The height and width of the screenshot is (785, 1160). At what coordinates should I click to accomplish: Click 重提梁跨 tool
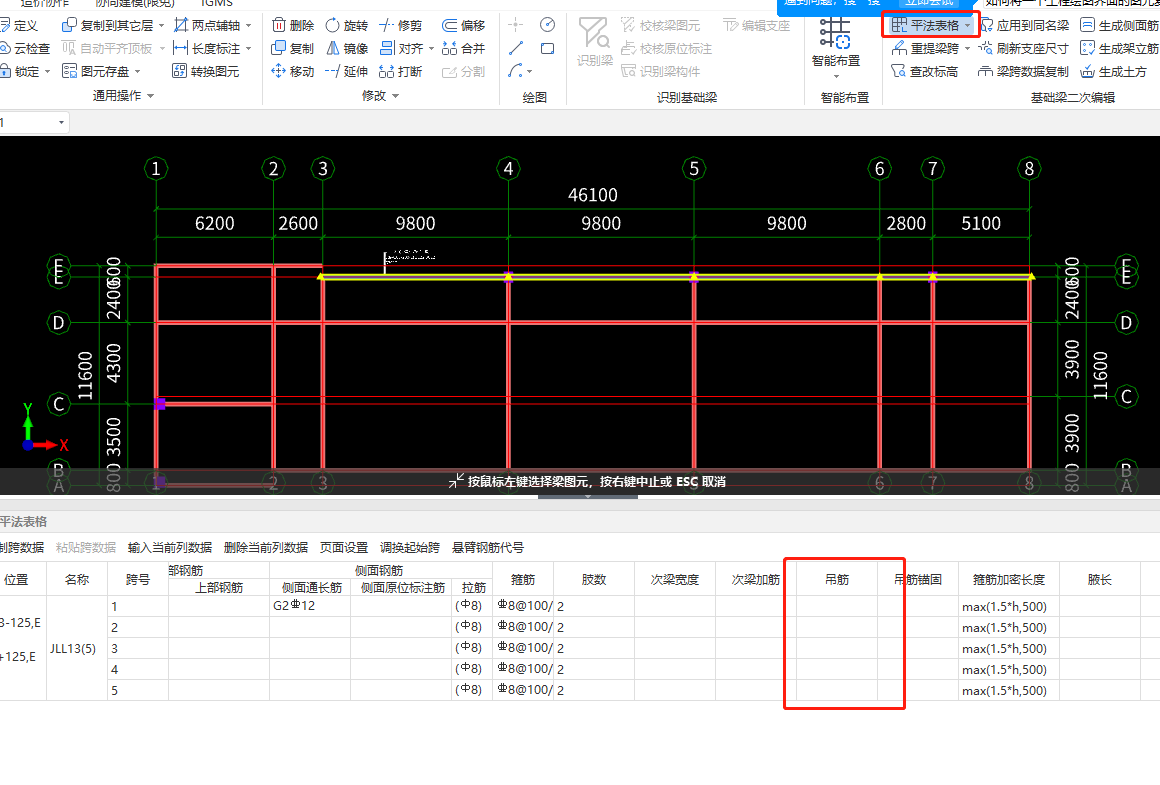pyautogui.click(x=925, y=48)
